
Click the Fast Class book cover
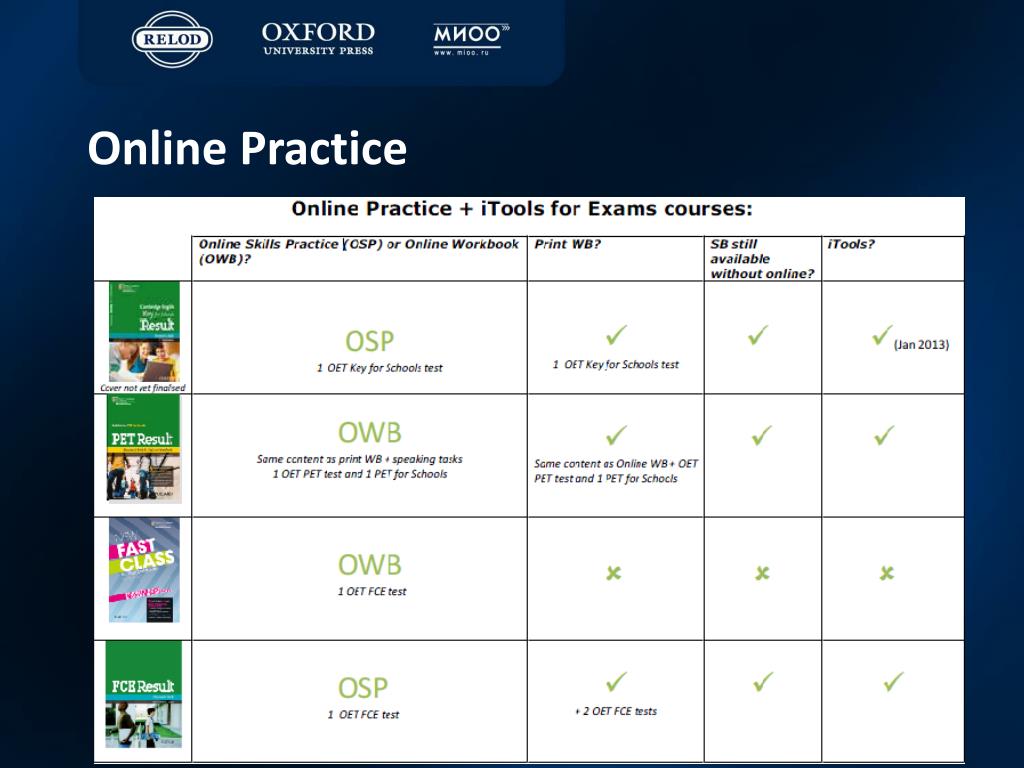[x=144, y=570]
